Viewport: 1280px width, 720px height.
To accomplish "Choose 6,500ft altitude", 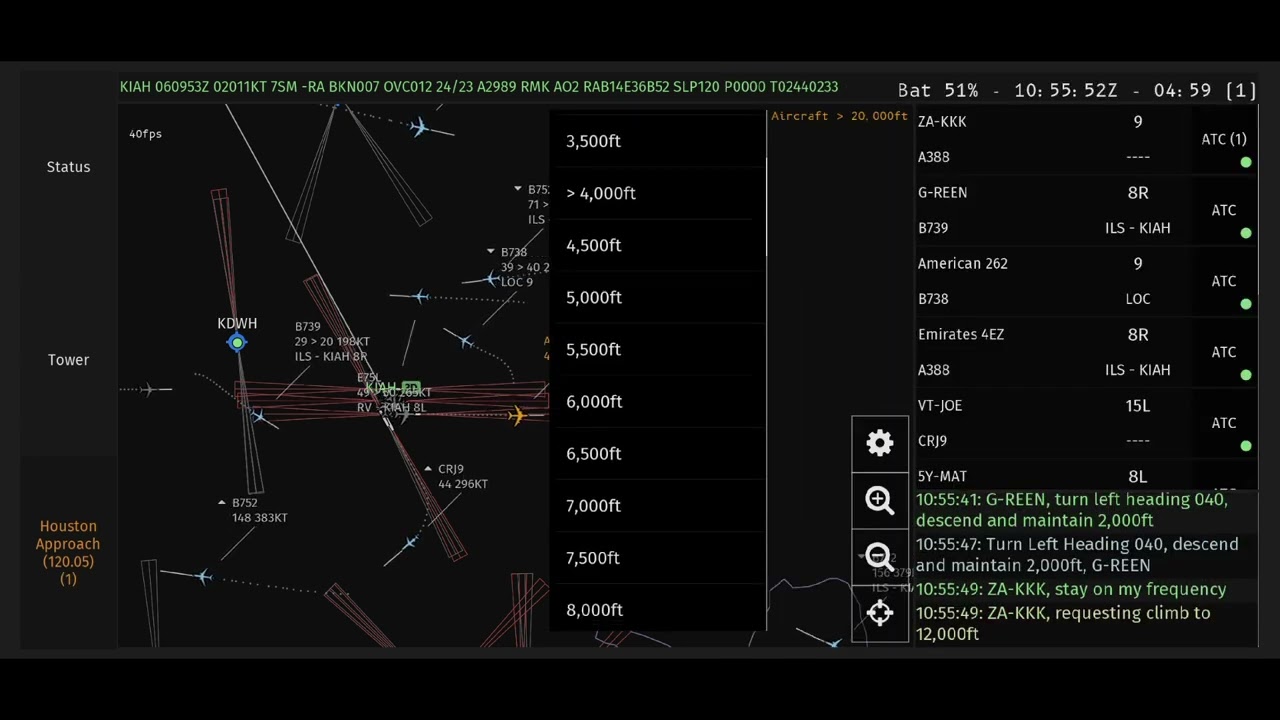I will (658, 453).
